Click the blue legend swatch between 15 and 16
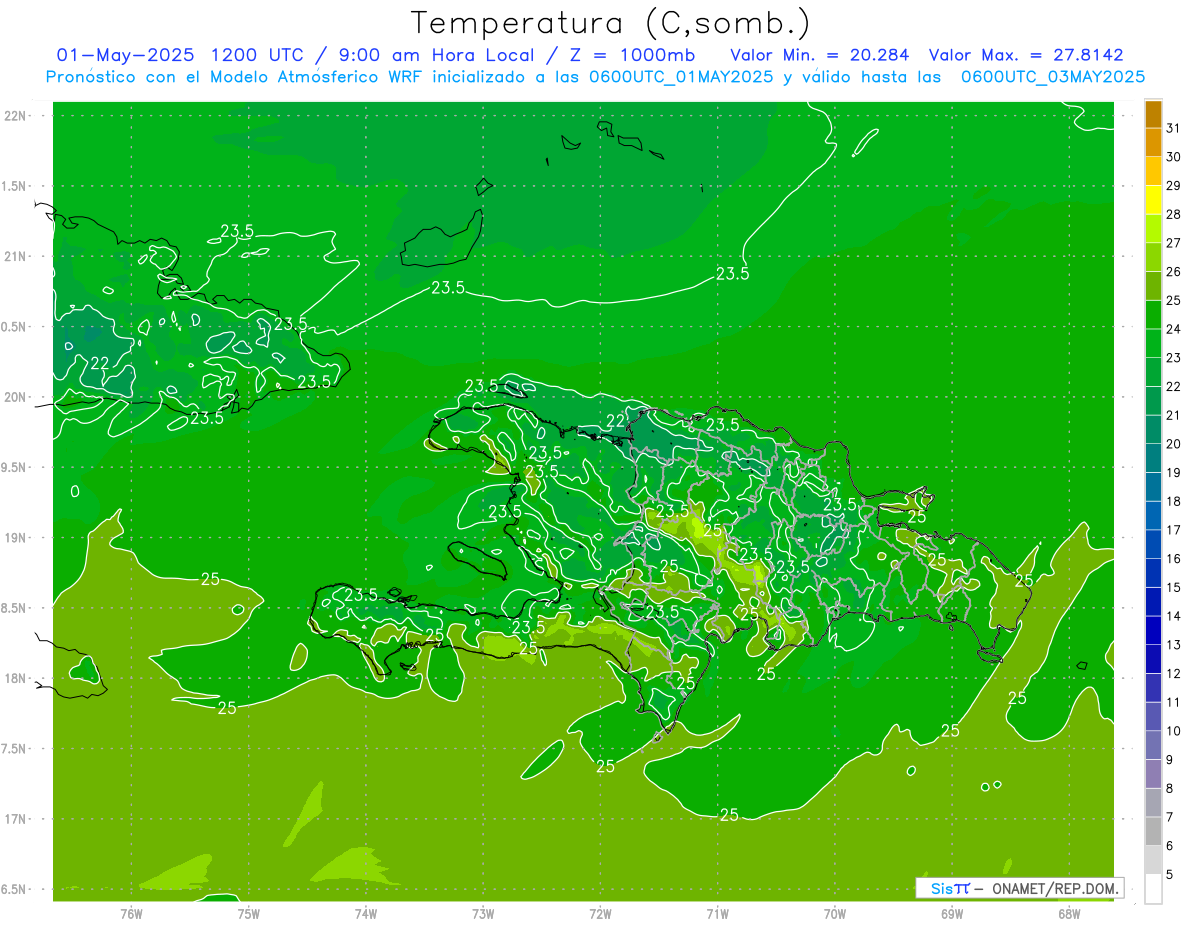 coord(1153,573)
